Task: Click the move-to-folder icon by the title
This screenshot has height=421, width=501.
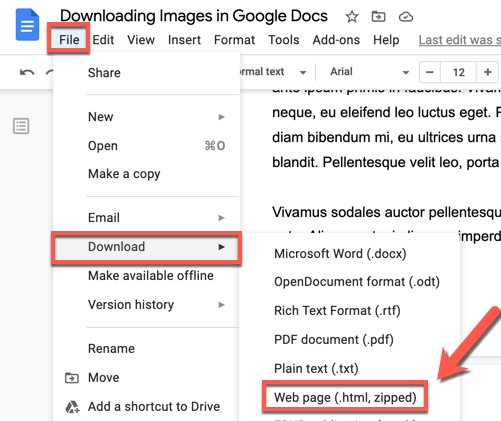Action: pos(378,16)
